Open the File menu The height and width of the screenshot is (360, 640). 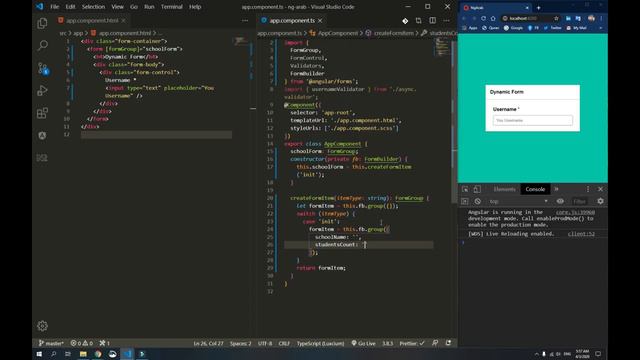[54, 7]
